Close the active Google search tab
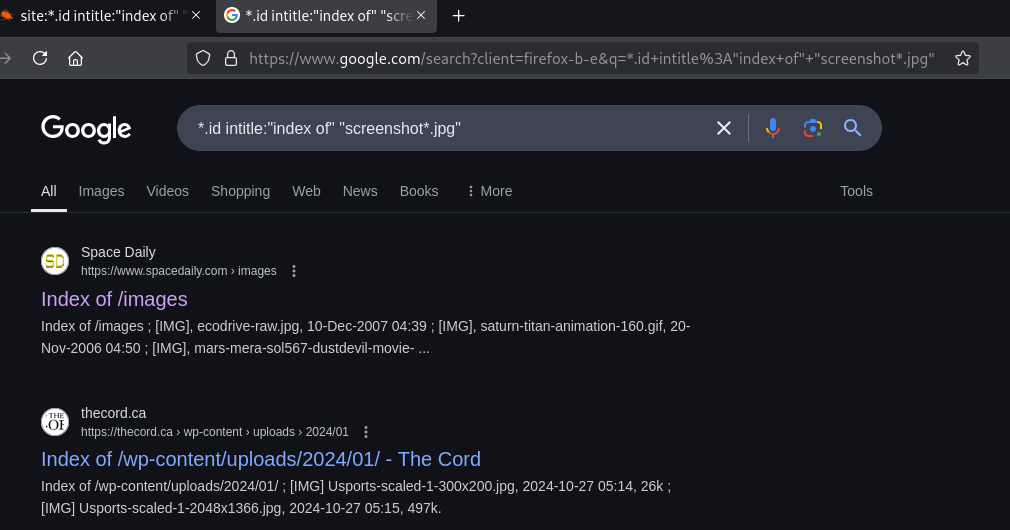This screenshot has height=530, width=1010. pos(421,15)
